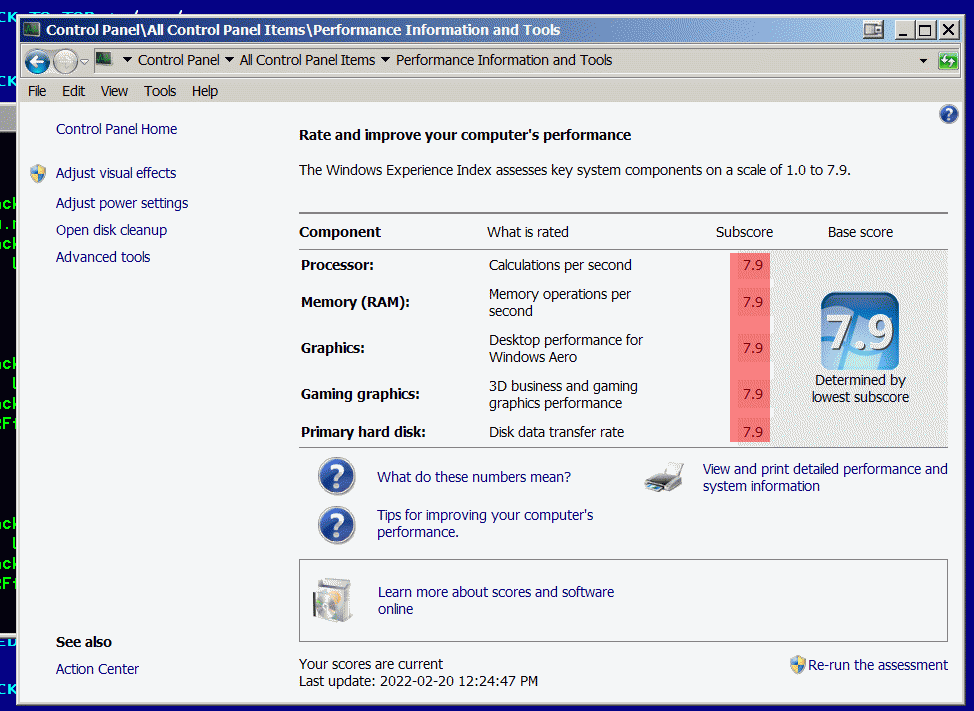Image resolution: width=974 pixels, height=711 pixels.
Task: Click the 'What is rated' column header
Action: 528,232
